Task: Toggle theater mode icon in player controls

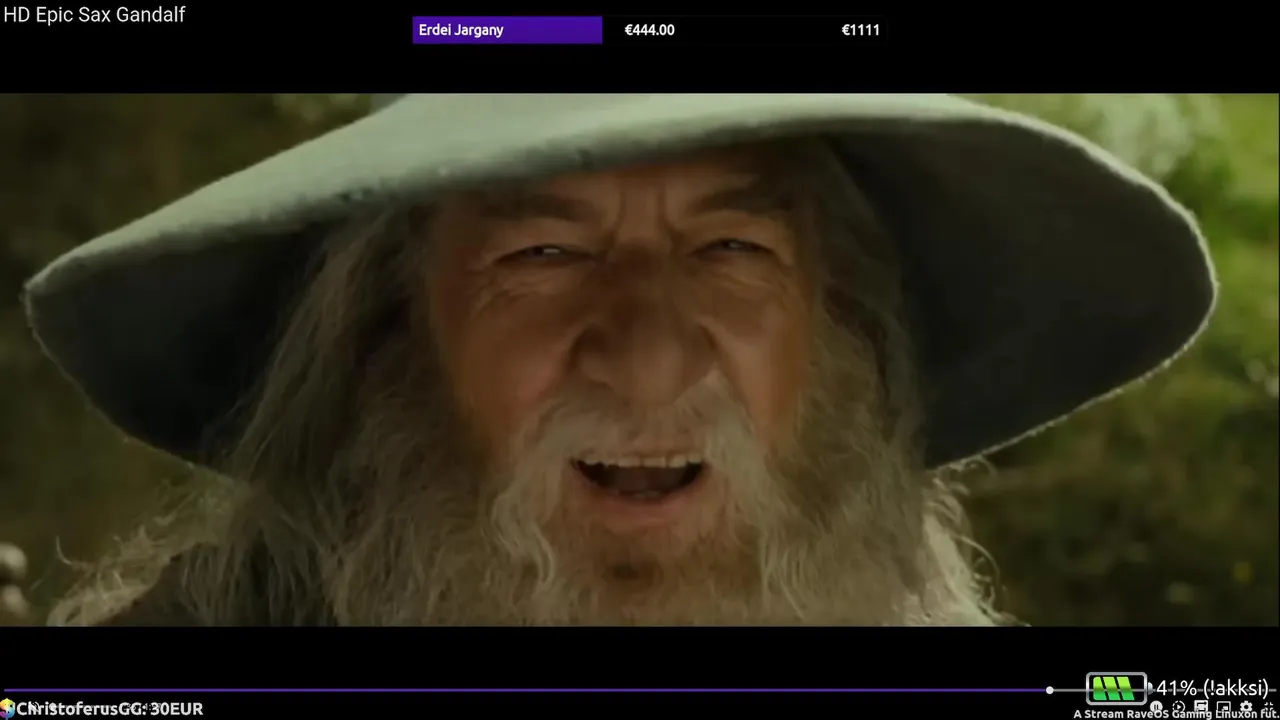Action: 1201,707
